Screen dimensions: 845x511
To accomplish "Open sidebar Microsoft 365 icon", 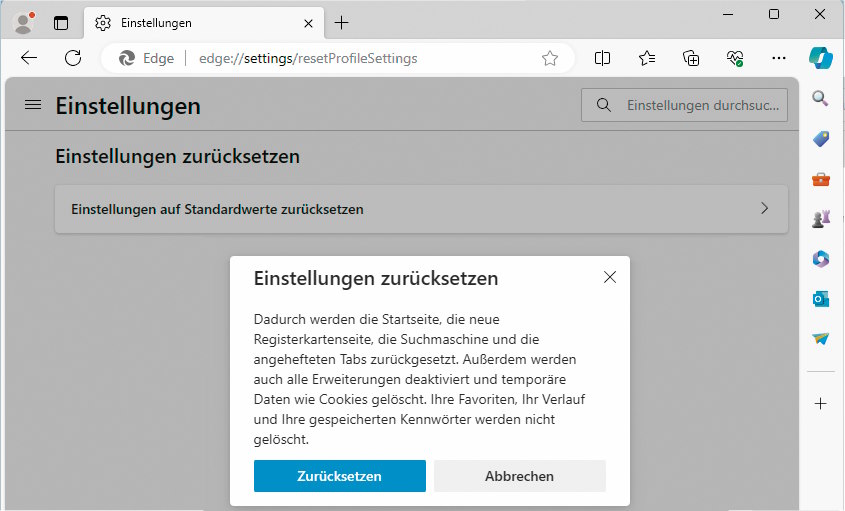I will click(821, 259).
